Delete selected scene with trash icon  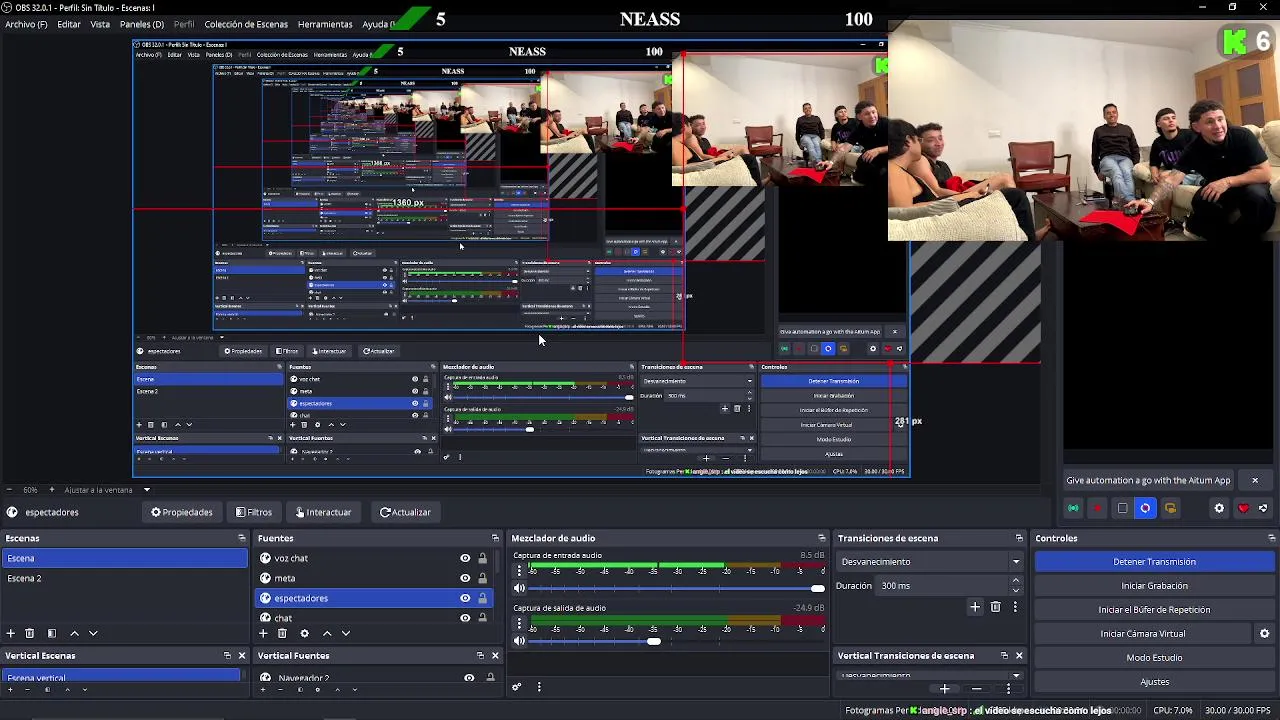(x=30, y=633)
